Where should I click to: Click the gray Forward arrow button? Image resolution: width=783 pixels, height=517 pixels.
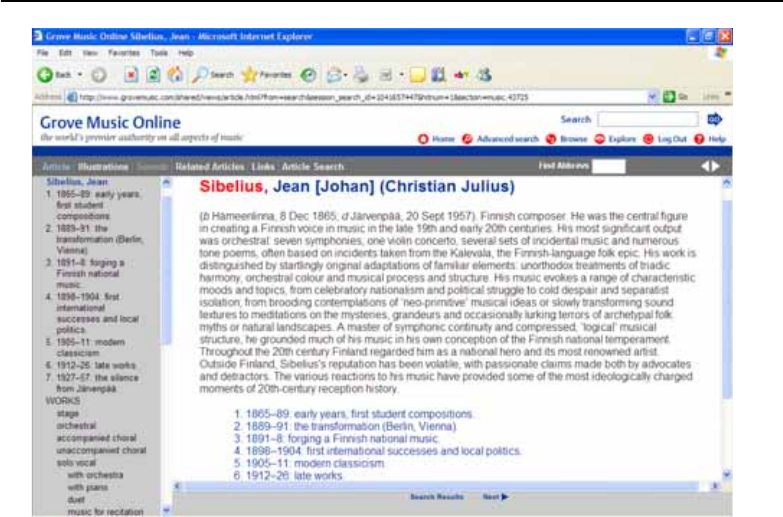99,75
